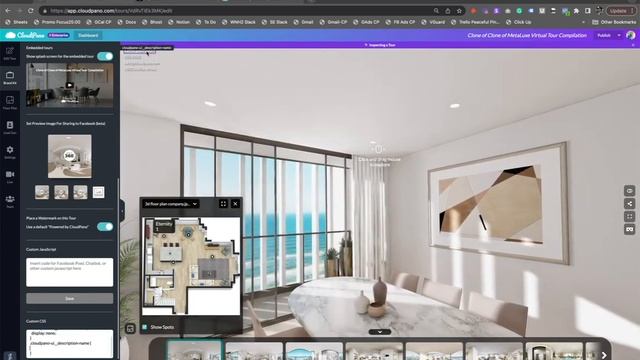
Task: Select the fourth scene in thumbnail strip
Action: tap(374, 351)
